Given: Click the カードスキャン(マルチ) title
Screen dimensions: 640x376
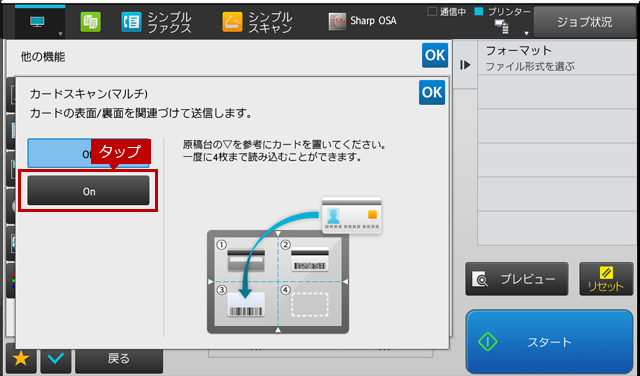Looking at the screenshot, I should (89, 94).
